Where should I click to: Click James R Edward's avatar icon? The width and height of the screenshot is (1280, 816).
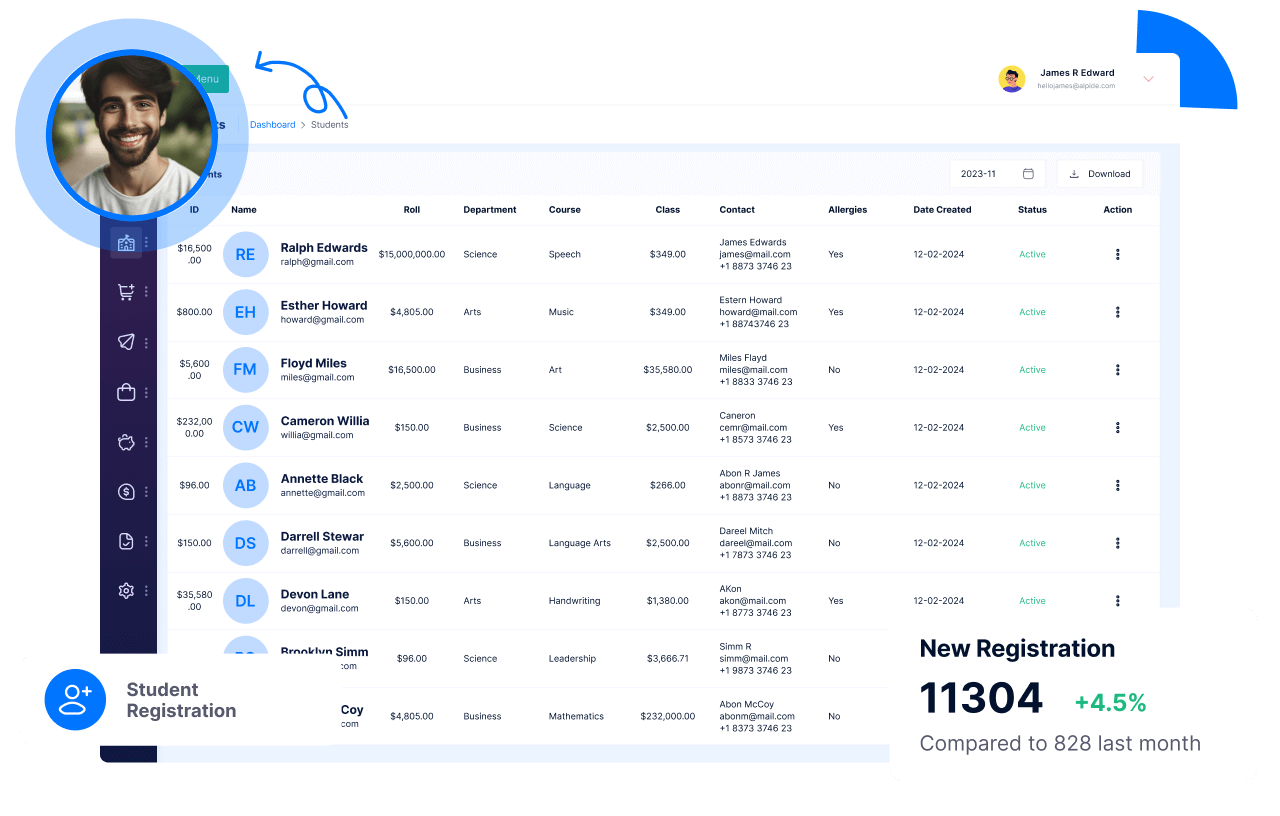1012,79
